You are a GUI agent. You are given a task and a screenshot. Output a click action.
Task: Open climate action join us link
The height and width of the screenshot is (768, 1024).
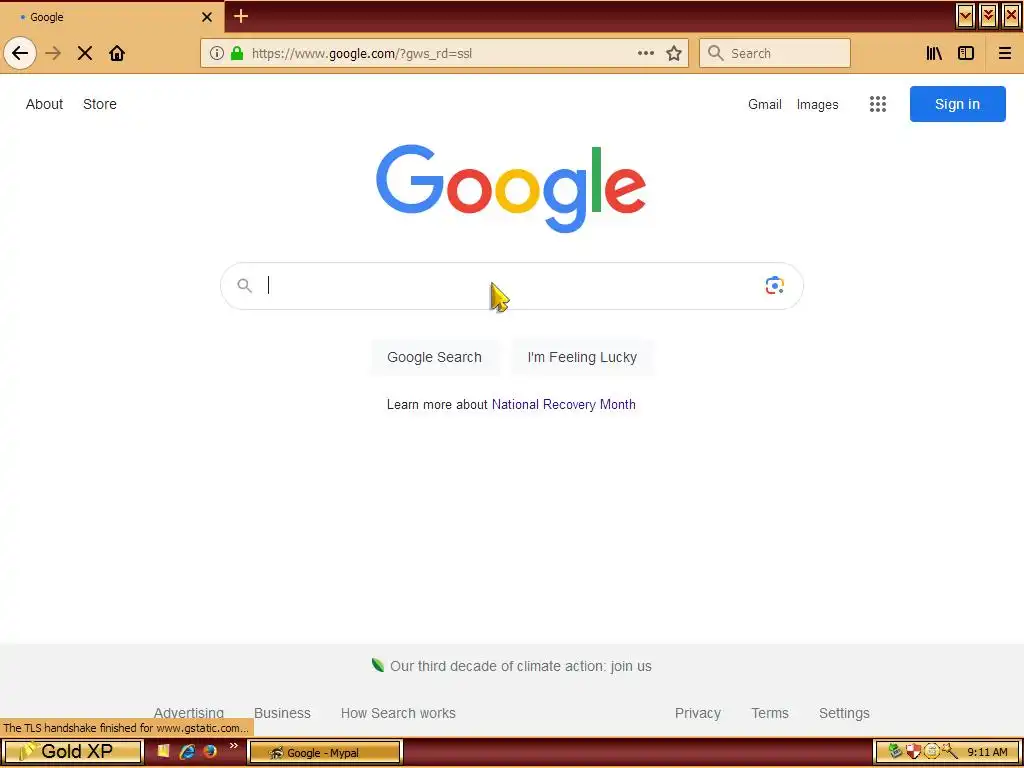[x=520, y=666]
